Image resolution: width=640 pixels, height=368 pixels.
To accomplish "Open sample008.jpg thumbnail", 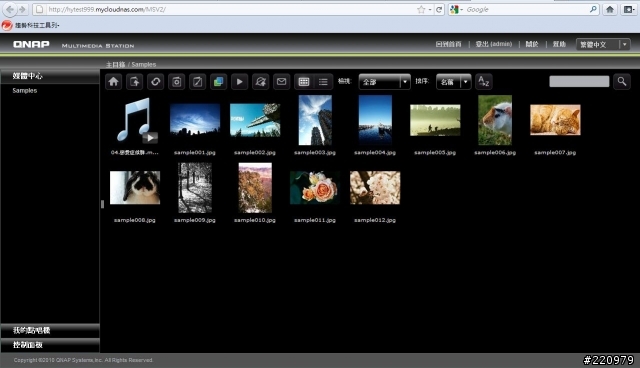I will (x=135, y=188).
